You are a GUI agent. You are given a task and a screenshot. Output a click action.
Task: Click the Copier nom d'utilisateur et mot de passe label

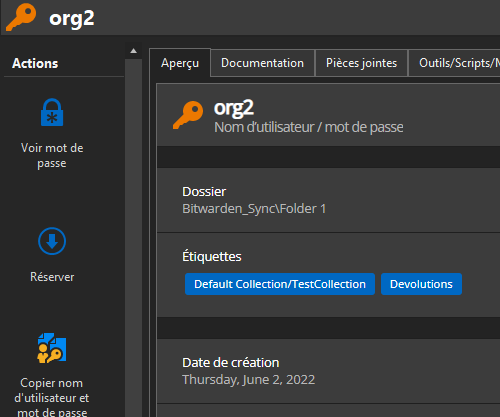pos(52,397)
